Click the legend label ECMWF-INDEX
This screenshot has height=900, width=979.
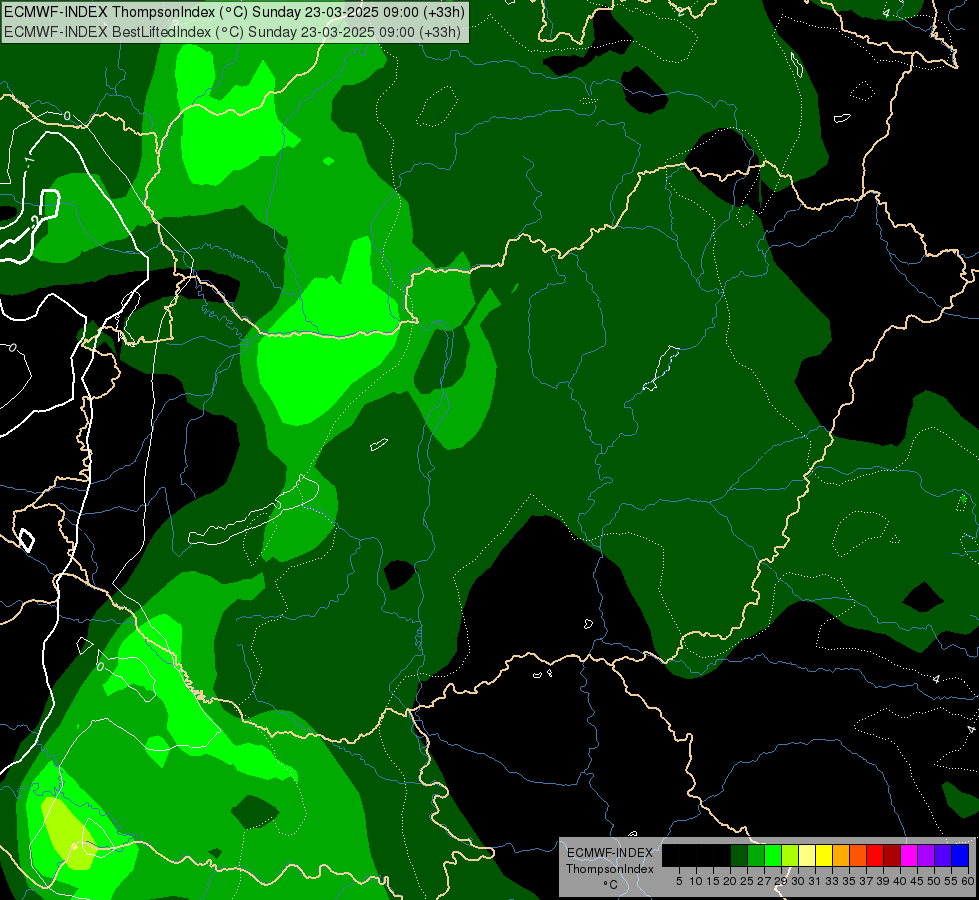point(610,853)
